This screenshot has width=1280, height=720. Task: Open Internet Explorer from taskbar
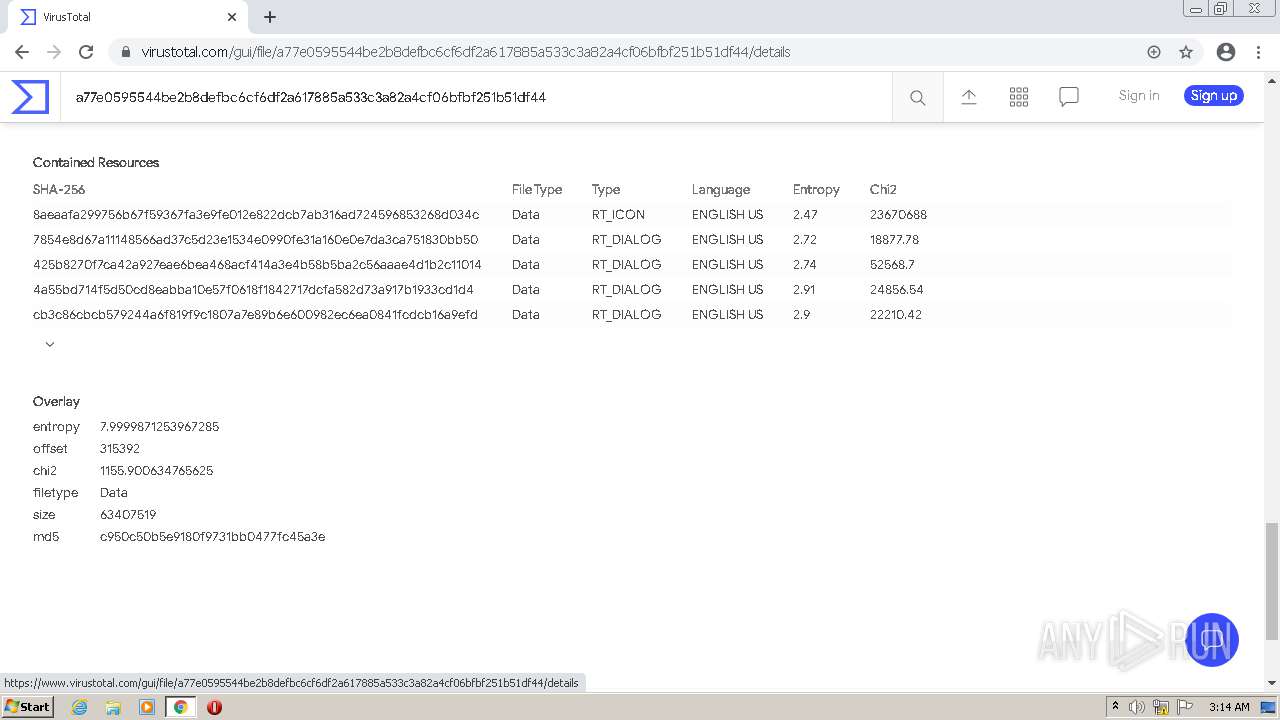click(80, 707)
